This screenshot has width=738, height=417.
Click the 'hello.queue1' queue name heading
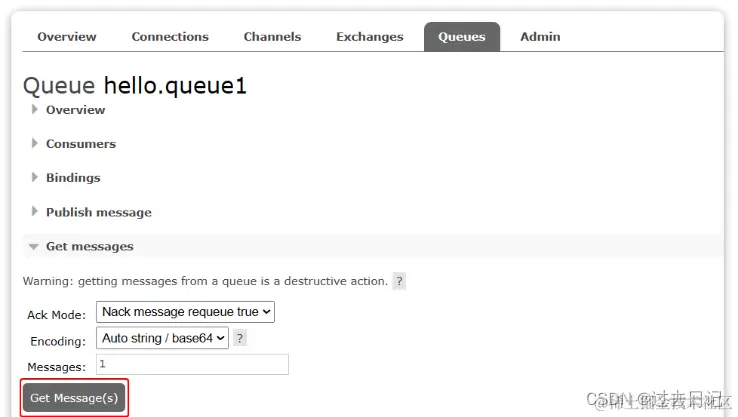(x=175, y=86)
